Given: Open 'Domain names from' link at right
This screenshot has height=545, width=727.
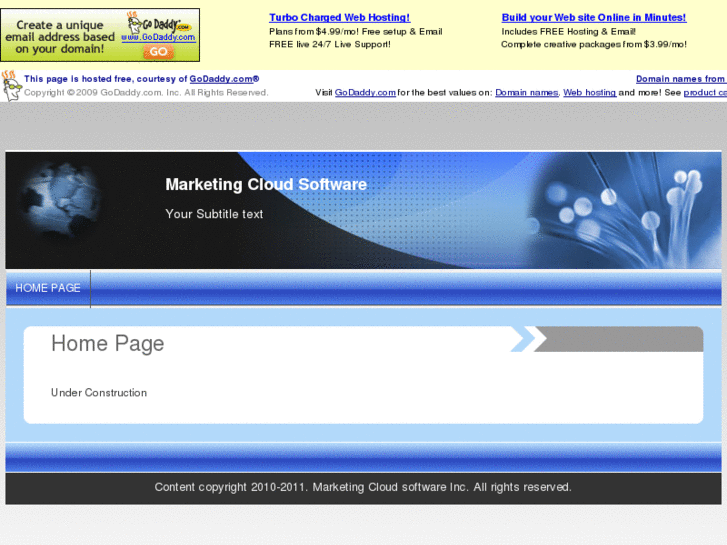Looking at the screenshot, I should [681, 79].
